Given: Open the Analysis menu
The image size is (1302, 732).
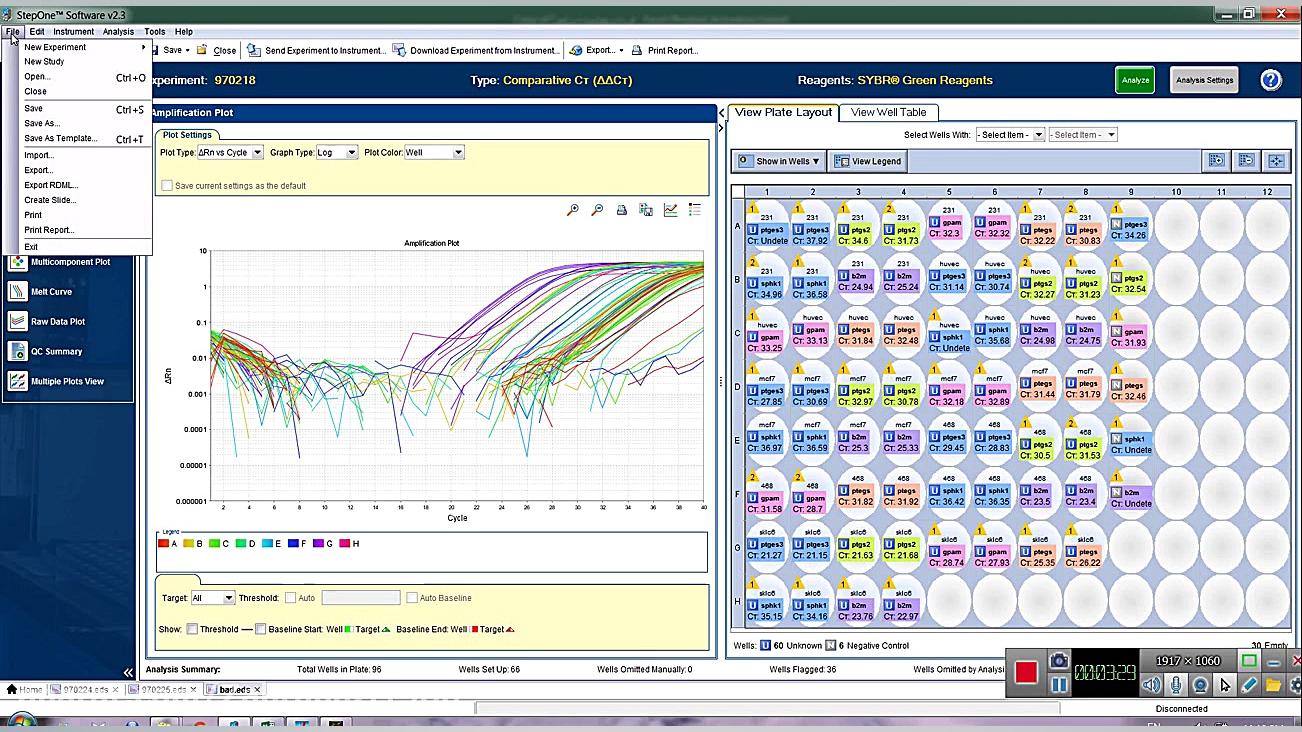Looking at the screenshot, I should click(x=118, y=32).
